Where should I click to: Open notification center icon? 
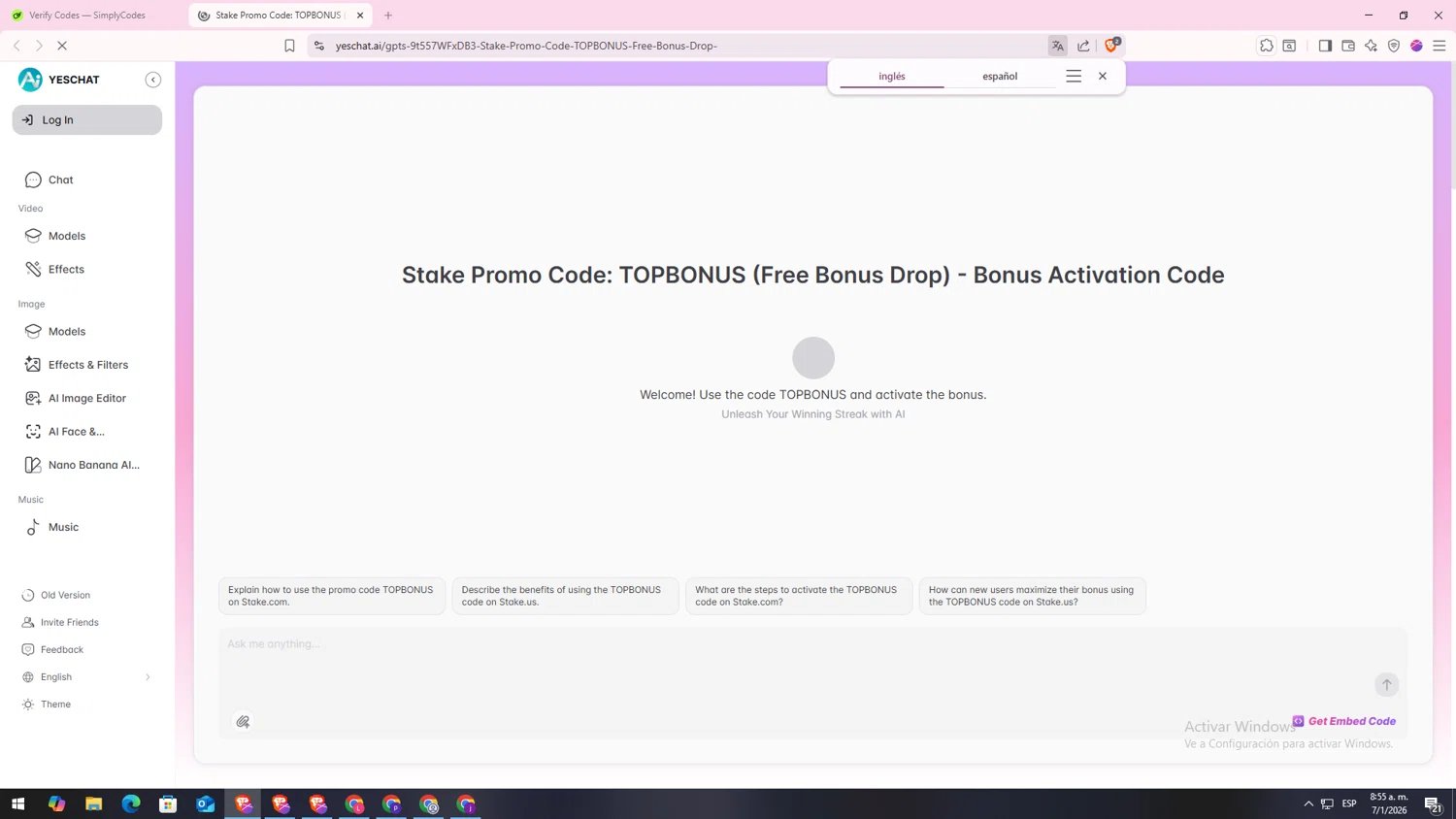tap(1433, 803)
